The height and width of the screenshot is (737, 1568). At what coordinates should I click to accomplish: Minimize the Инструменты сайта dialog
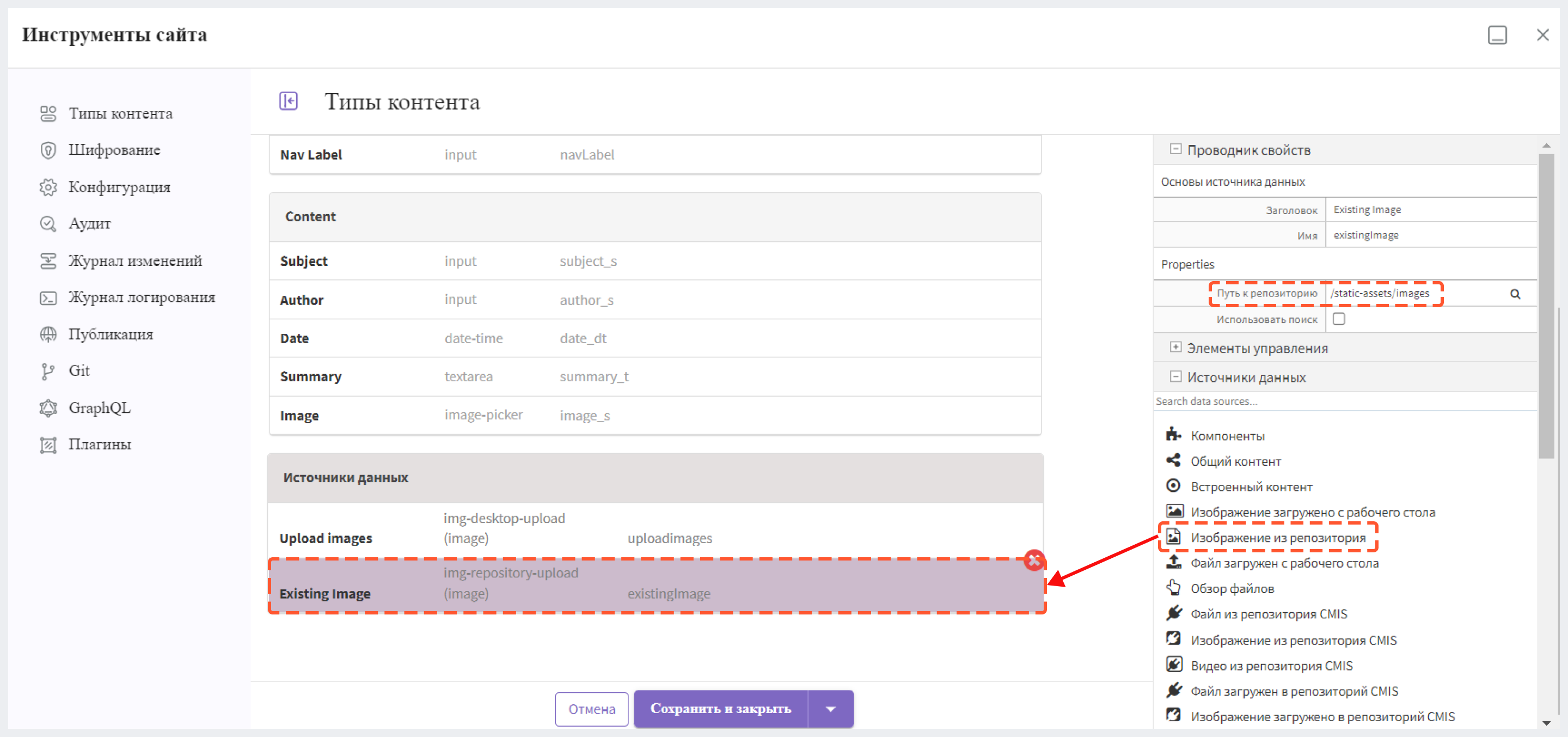click(x=1497, y=35)
